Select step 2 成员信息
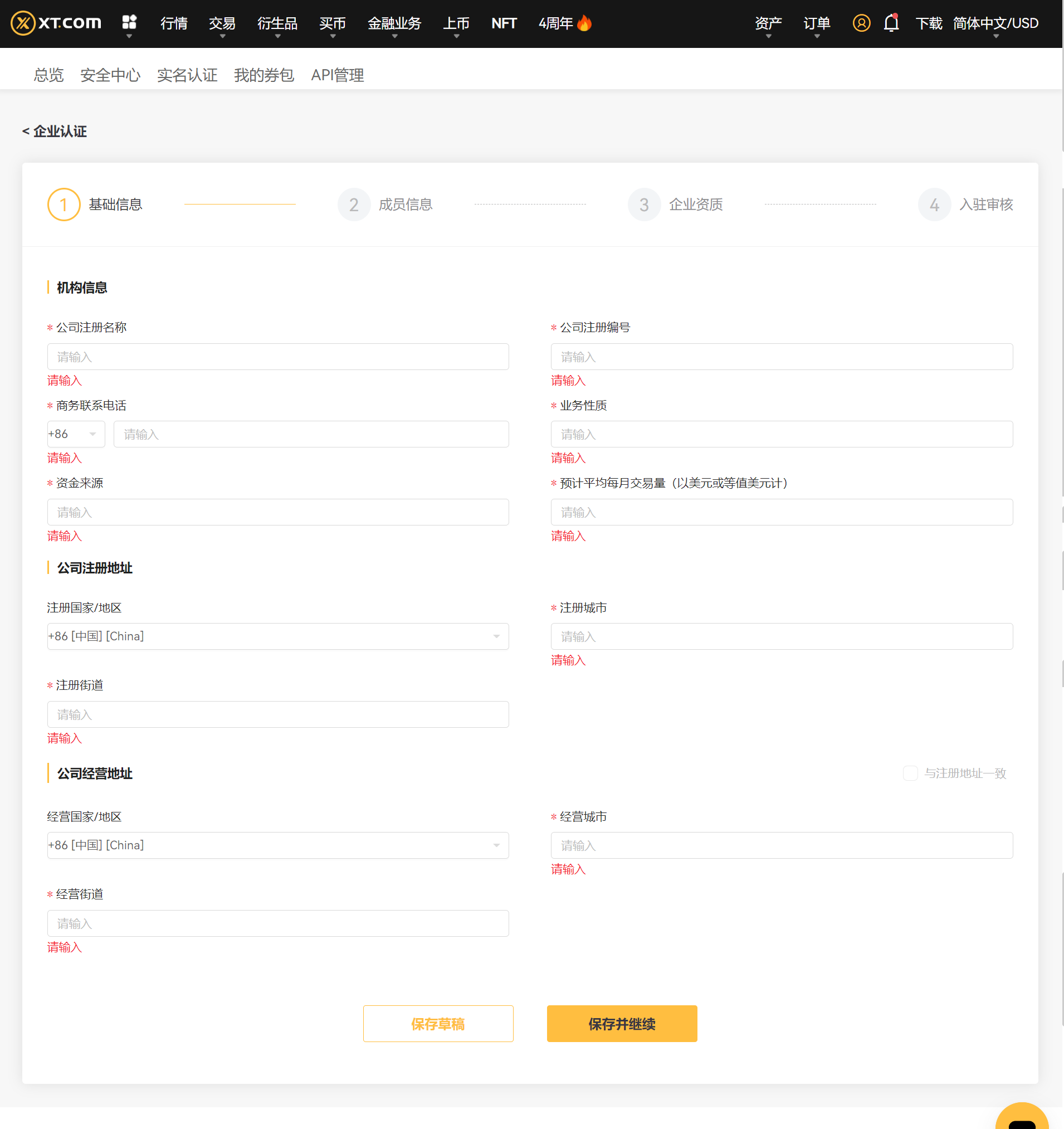This screenshot has width=1064, height=1129. click(385, 205)
